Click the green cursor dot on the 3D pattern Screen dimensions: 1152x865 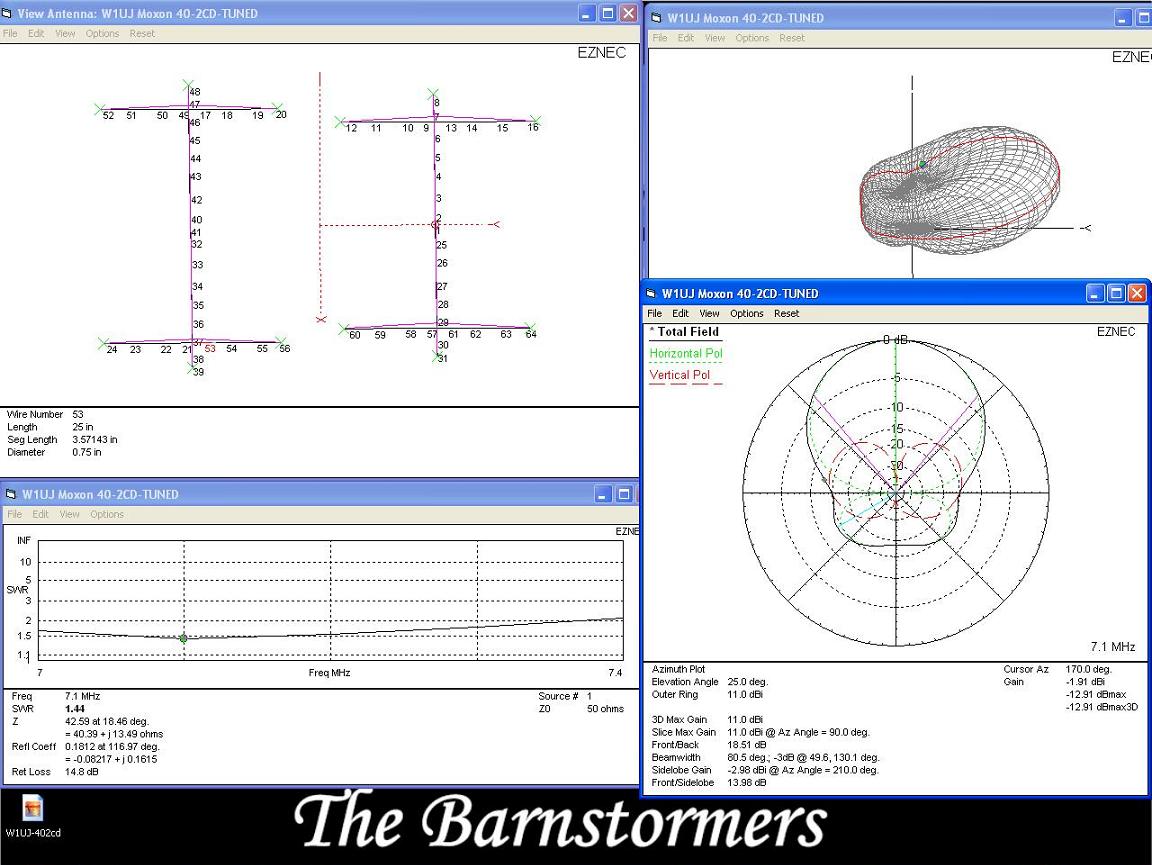click(x=923, y=165)
